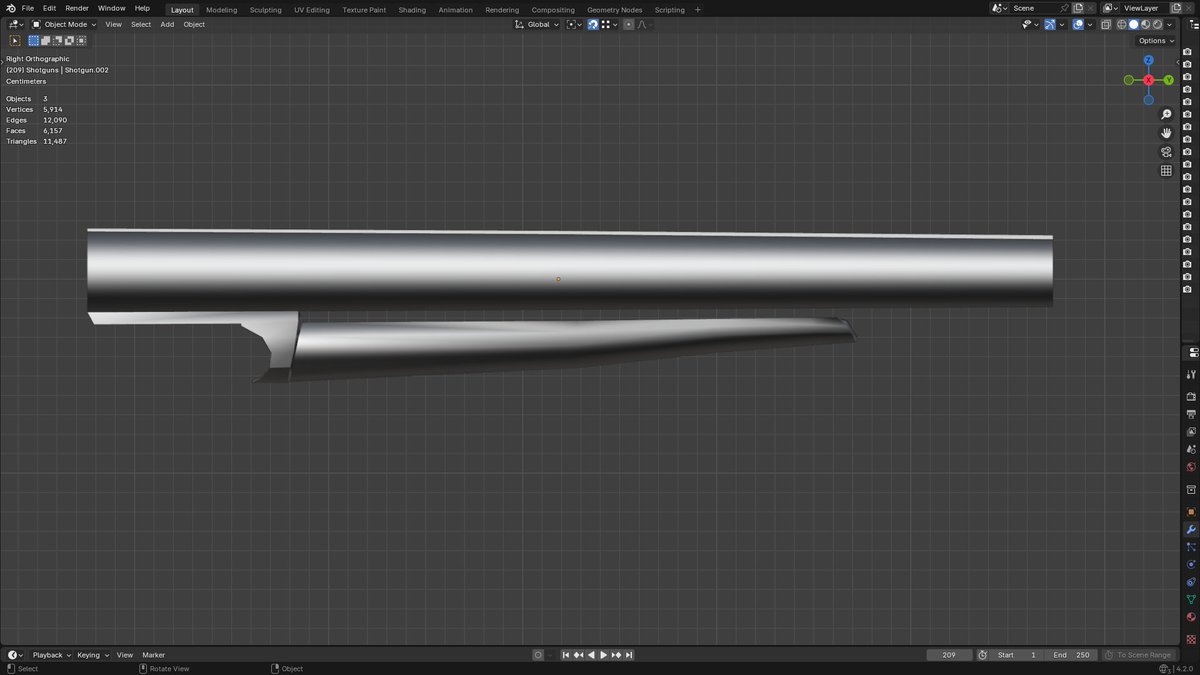Toggle the camera view gizmo
The image size is (1200, 675).
pos(1166,152)
